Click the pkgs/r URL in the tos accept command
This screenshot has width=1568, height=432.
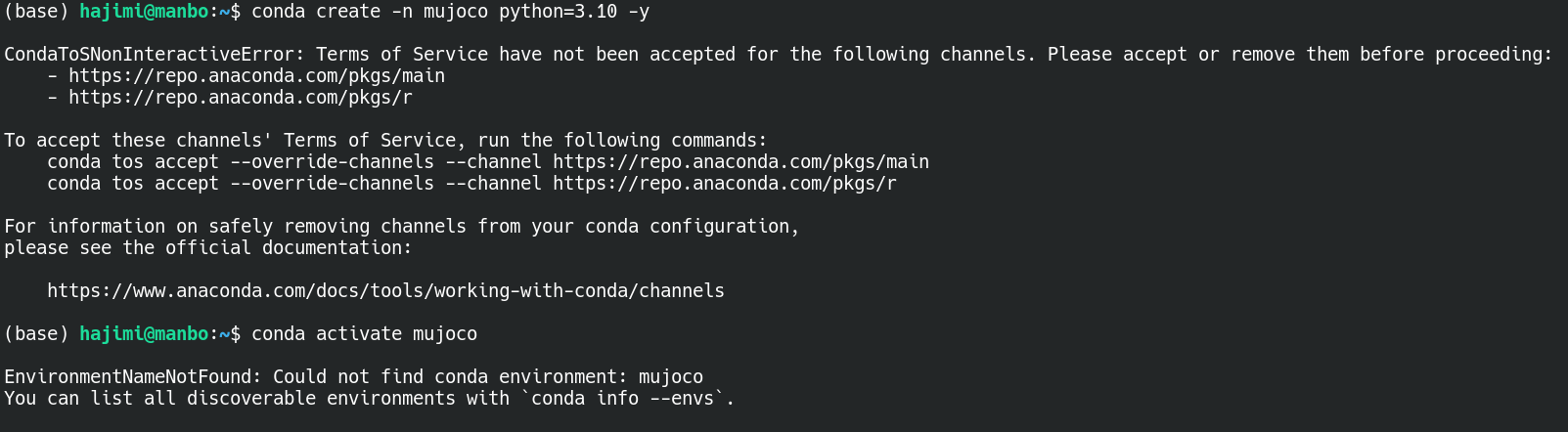click(724, 184)
